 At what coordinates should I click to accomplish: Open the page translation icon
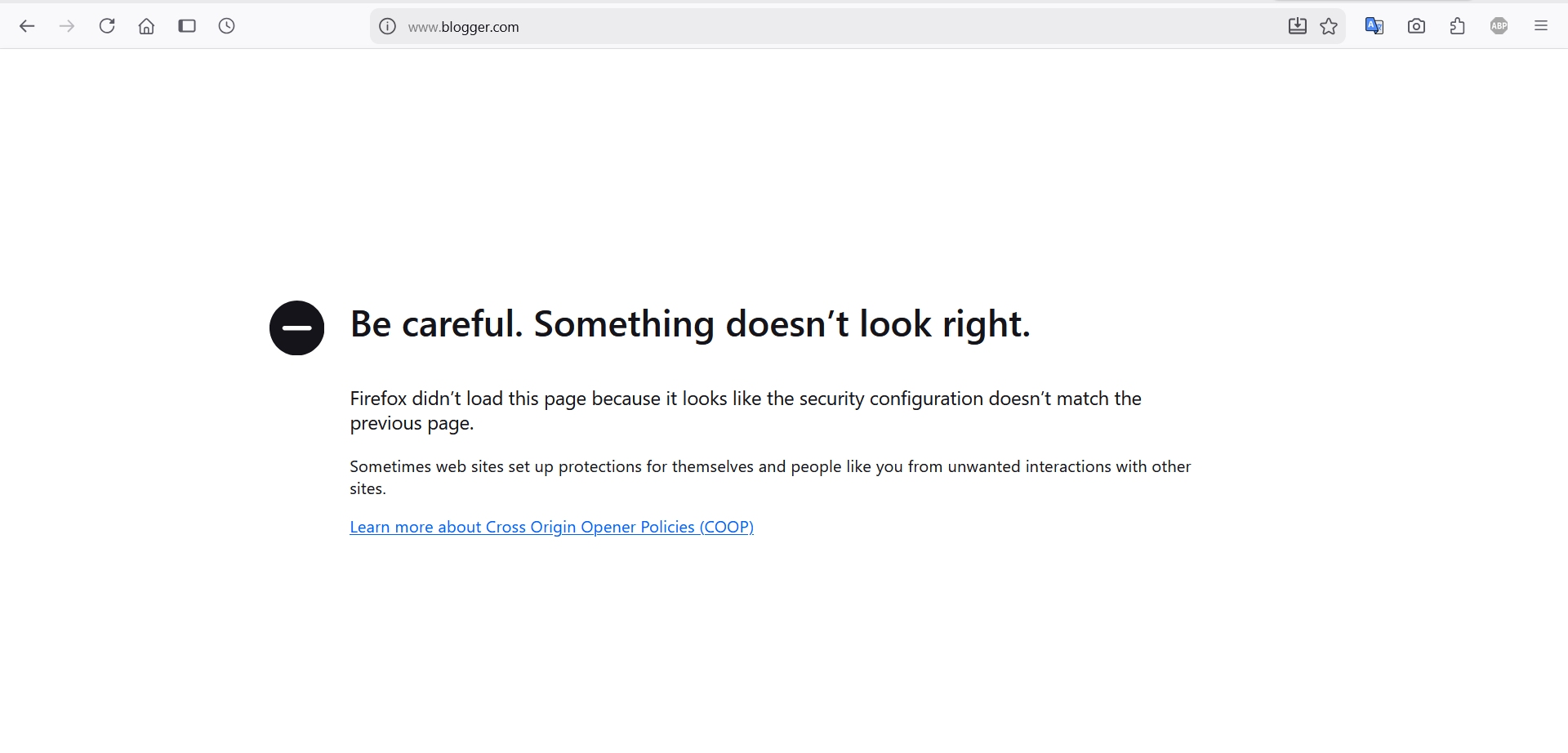tap(1374, 26)
